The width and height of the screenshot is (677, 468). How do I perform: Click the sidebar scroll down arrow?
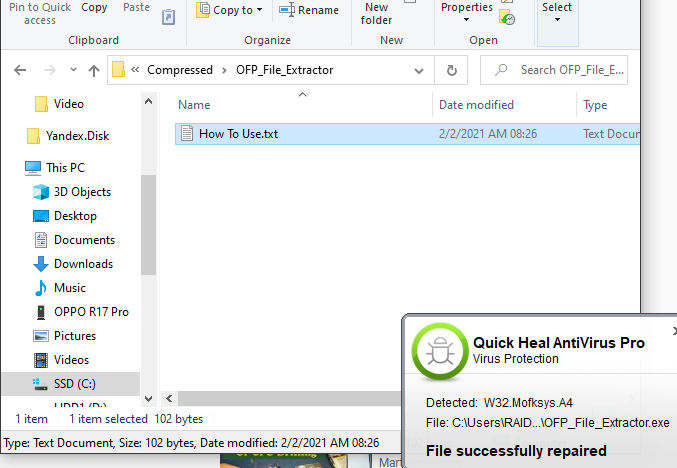[149, 399]
